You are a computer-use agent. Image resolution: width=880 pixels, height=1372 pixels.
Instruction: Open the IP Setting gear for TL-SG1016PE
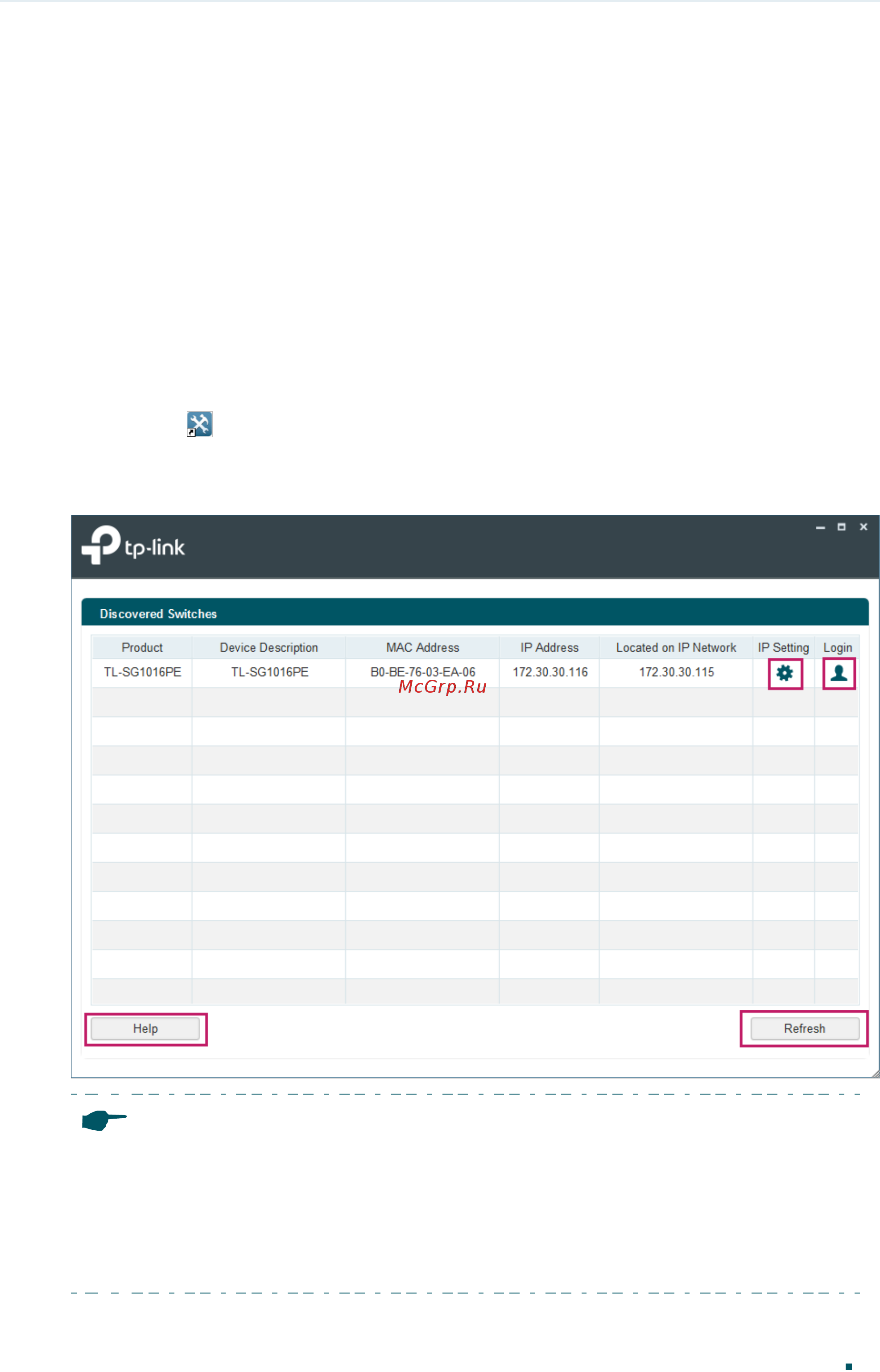click(785, 673)
